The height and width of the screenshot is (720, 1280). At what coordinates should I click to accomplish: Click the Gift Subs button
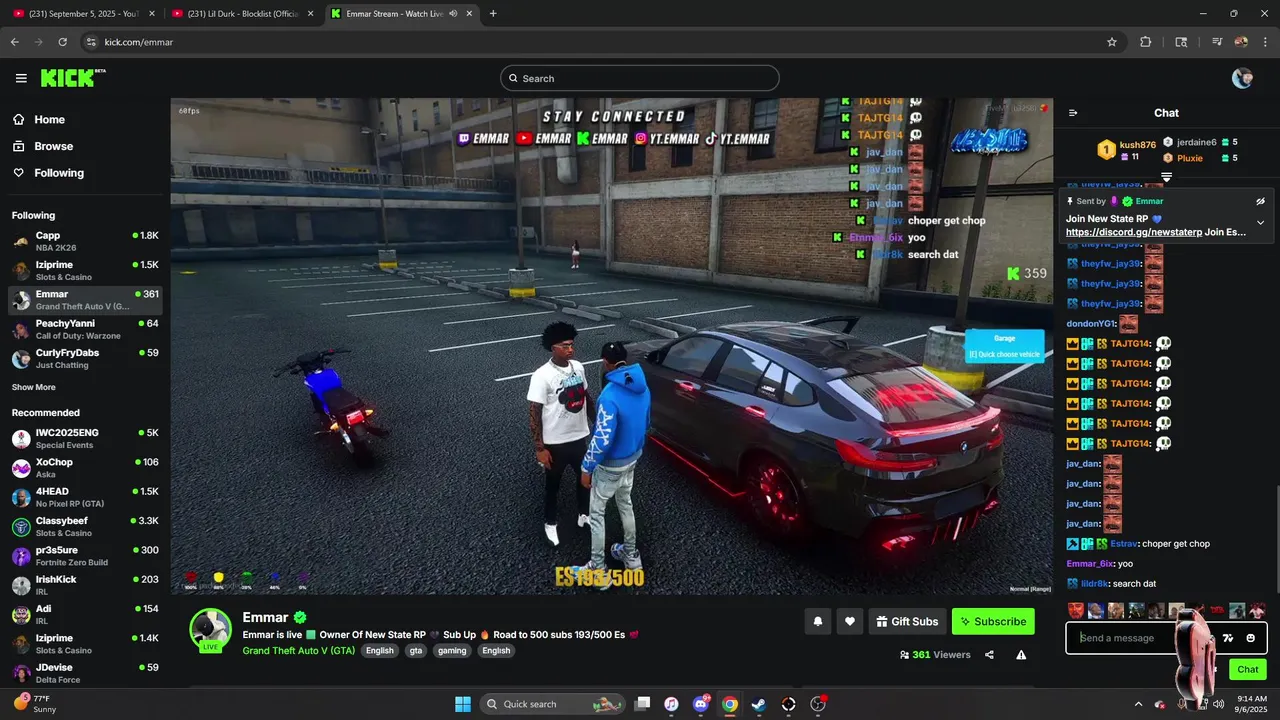click(907, 621)
